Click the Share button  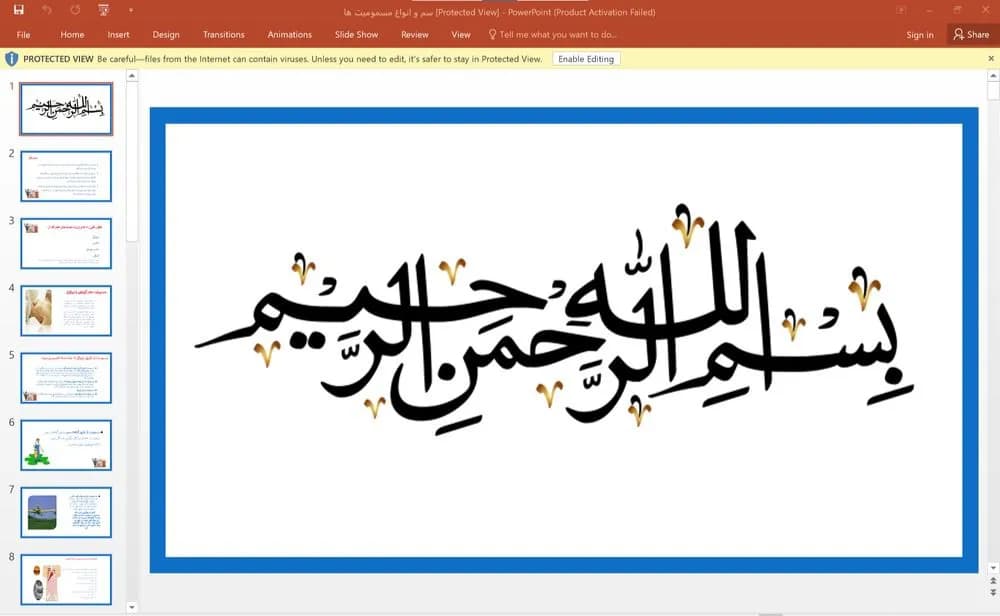[971, 34]
